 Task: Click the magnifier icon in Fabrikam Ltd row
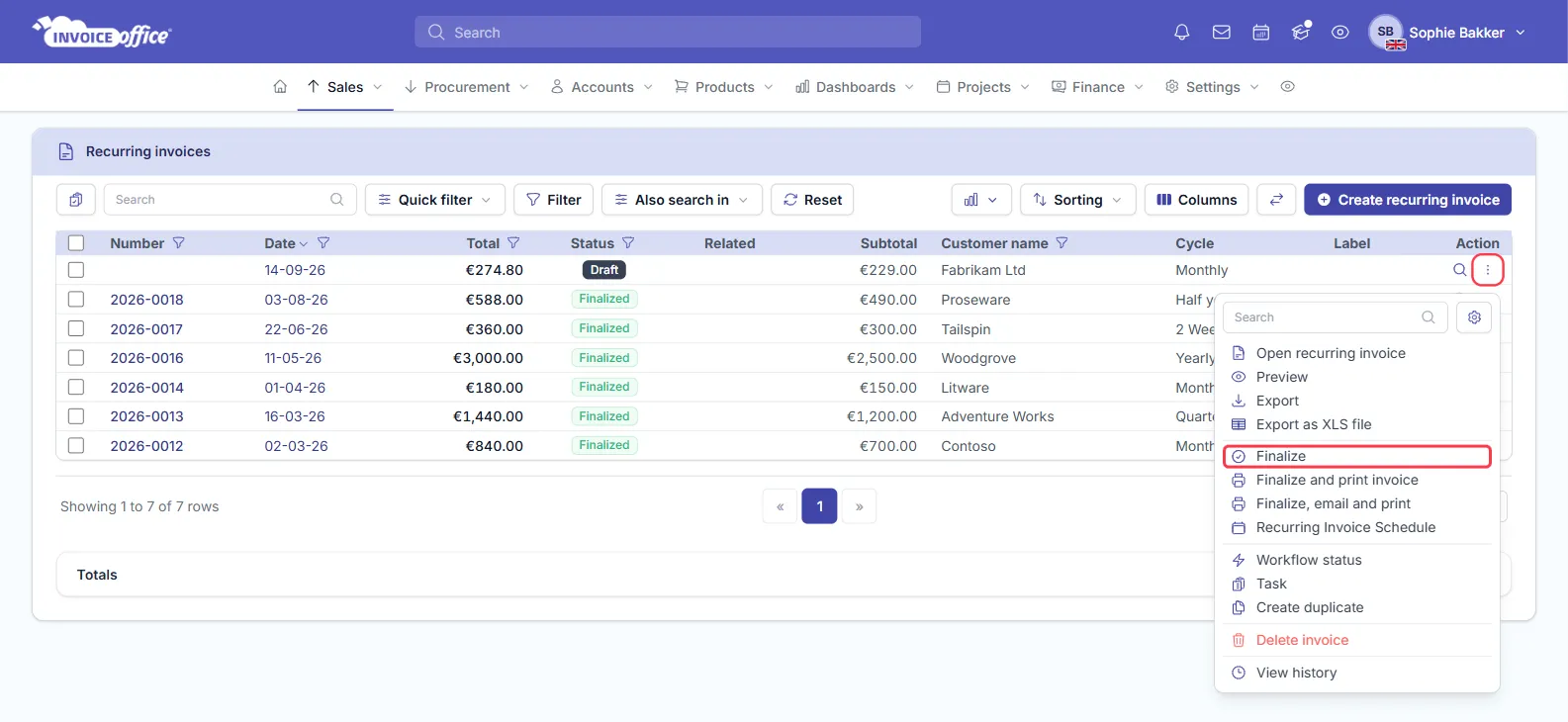(x=1459, y=270)
